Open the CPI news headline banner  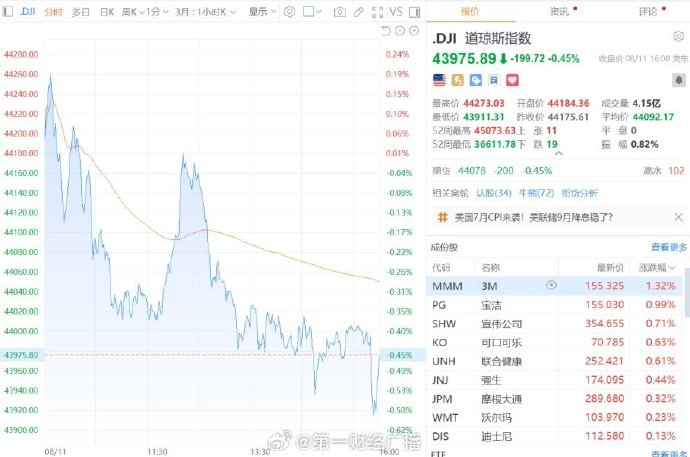533,217
